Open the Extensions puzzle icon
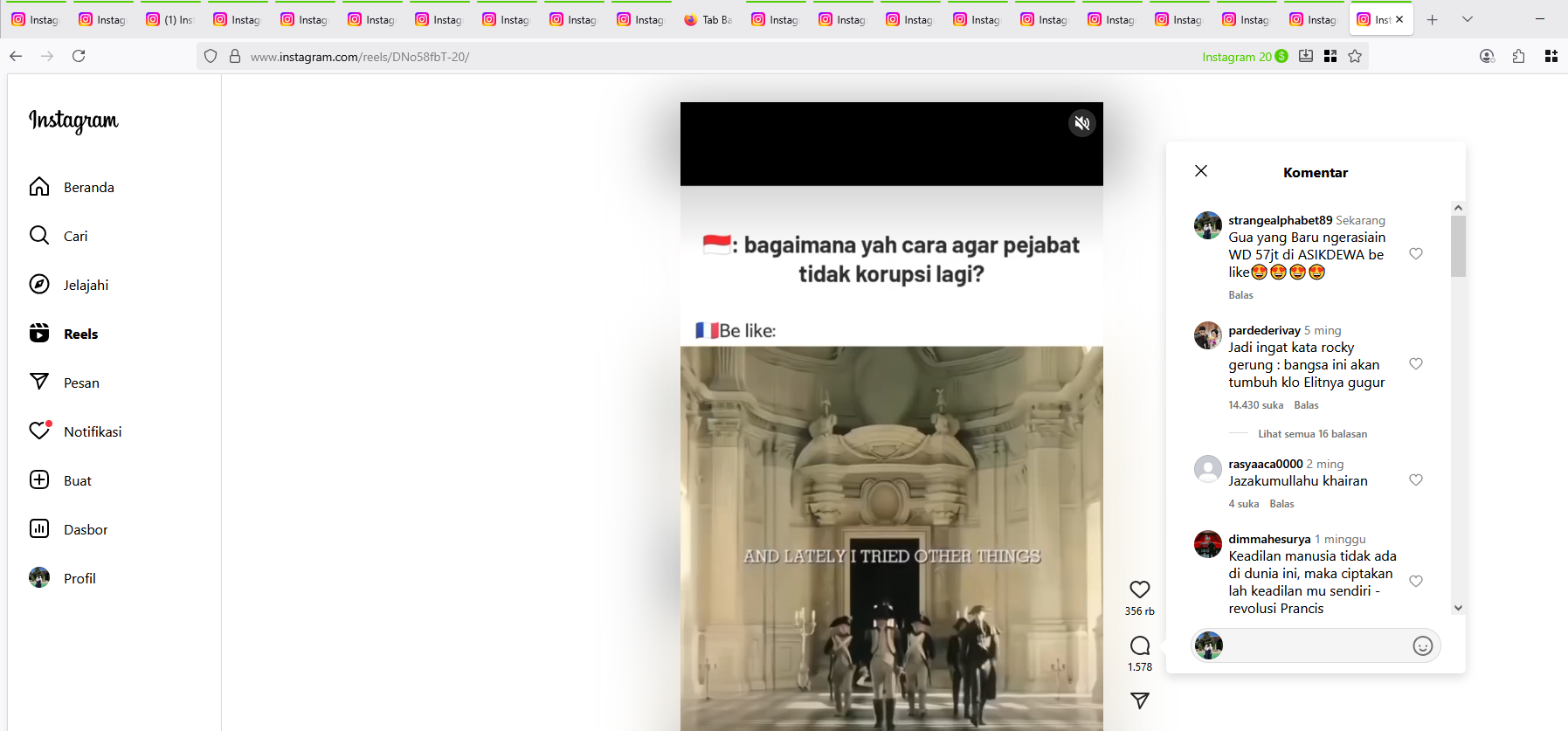Screen dimensions: 1568x731 (1519, 56)
